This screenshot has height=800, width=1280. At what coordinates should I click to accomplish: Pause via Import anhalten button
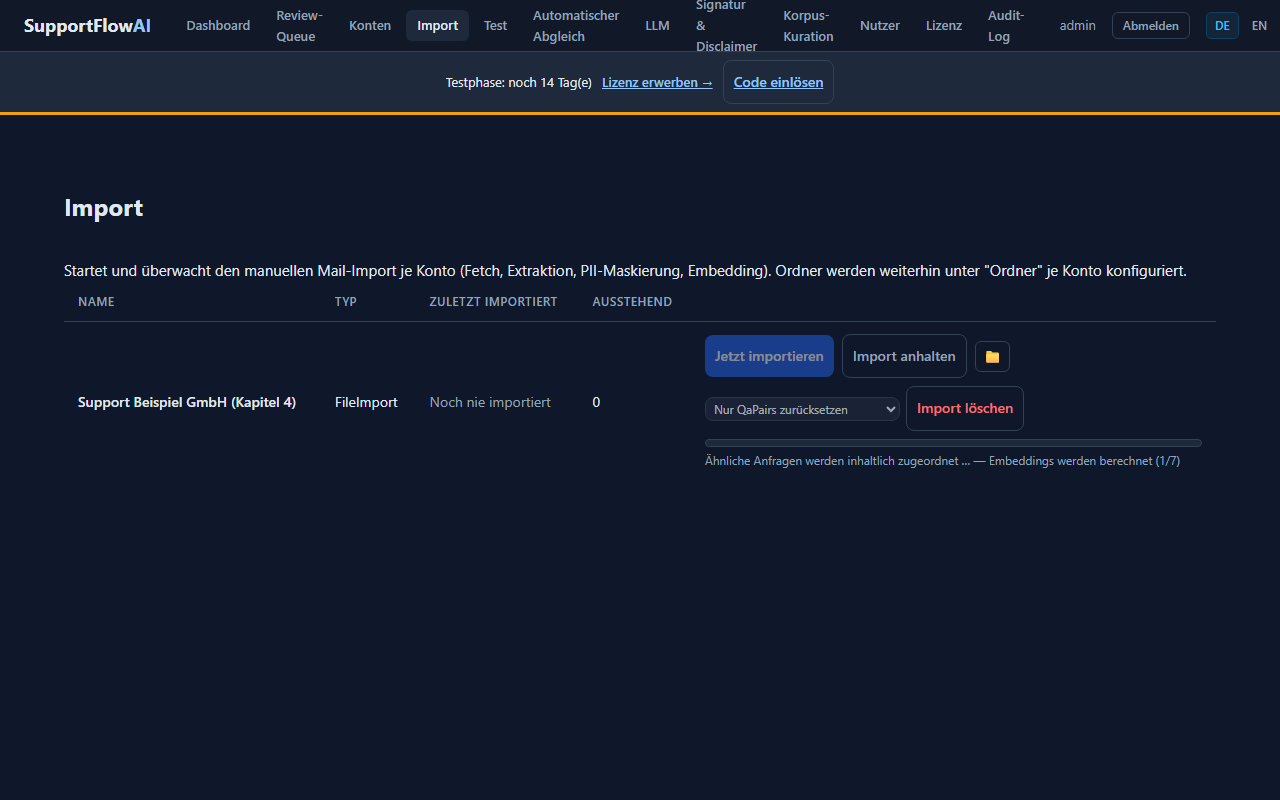[904, 356]
